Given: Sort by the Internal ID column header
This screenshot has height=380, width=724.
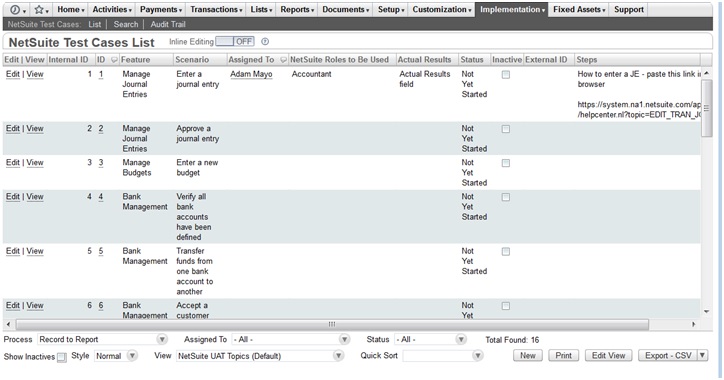Looking at the screenshot, I should (x=68, y=60).
